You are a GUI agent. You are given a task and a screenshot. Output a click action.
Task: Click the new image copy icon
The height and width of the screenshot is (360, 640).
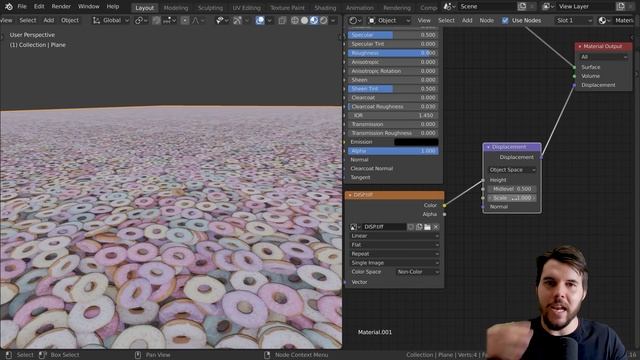[419, 227]
